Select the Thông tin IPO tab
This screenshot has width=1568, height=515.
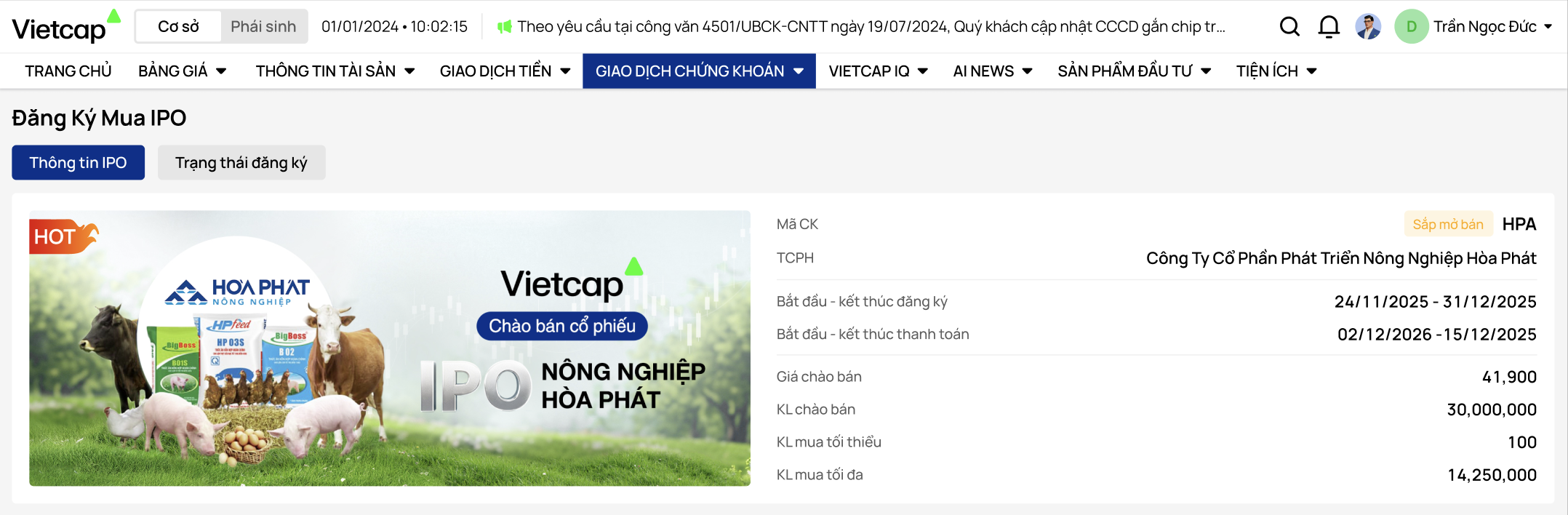[x=78, y=162]
